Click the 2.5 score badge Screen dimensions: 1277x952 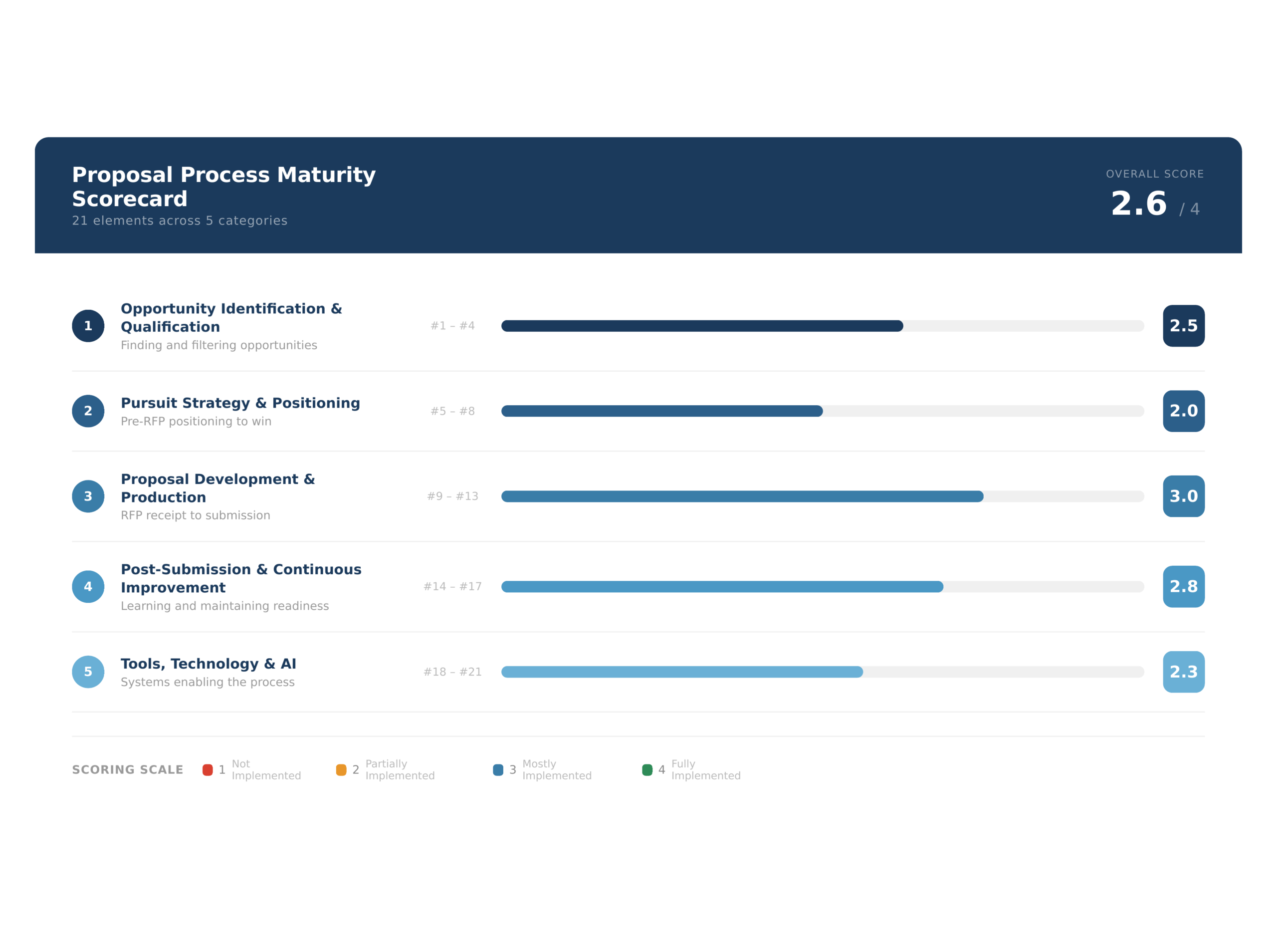(x=1183, y=326)
